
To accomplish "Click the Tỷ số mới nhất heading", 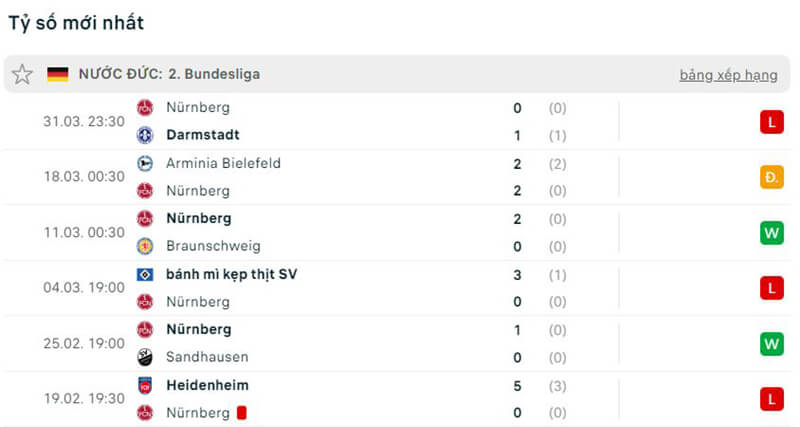I will 75,22.
